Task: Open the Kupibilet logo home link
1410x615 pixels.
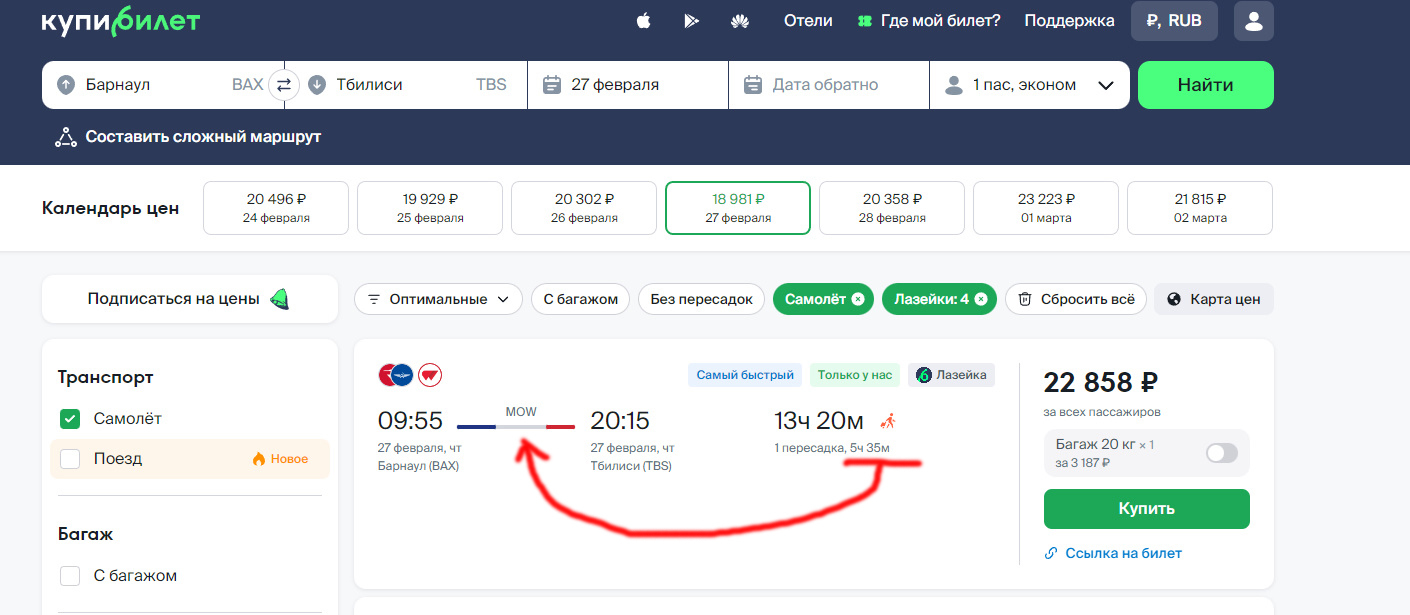Action: 120,21
